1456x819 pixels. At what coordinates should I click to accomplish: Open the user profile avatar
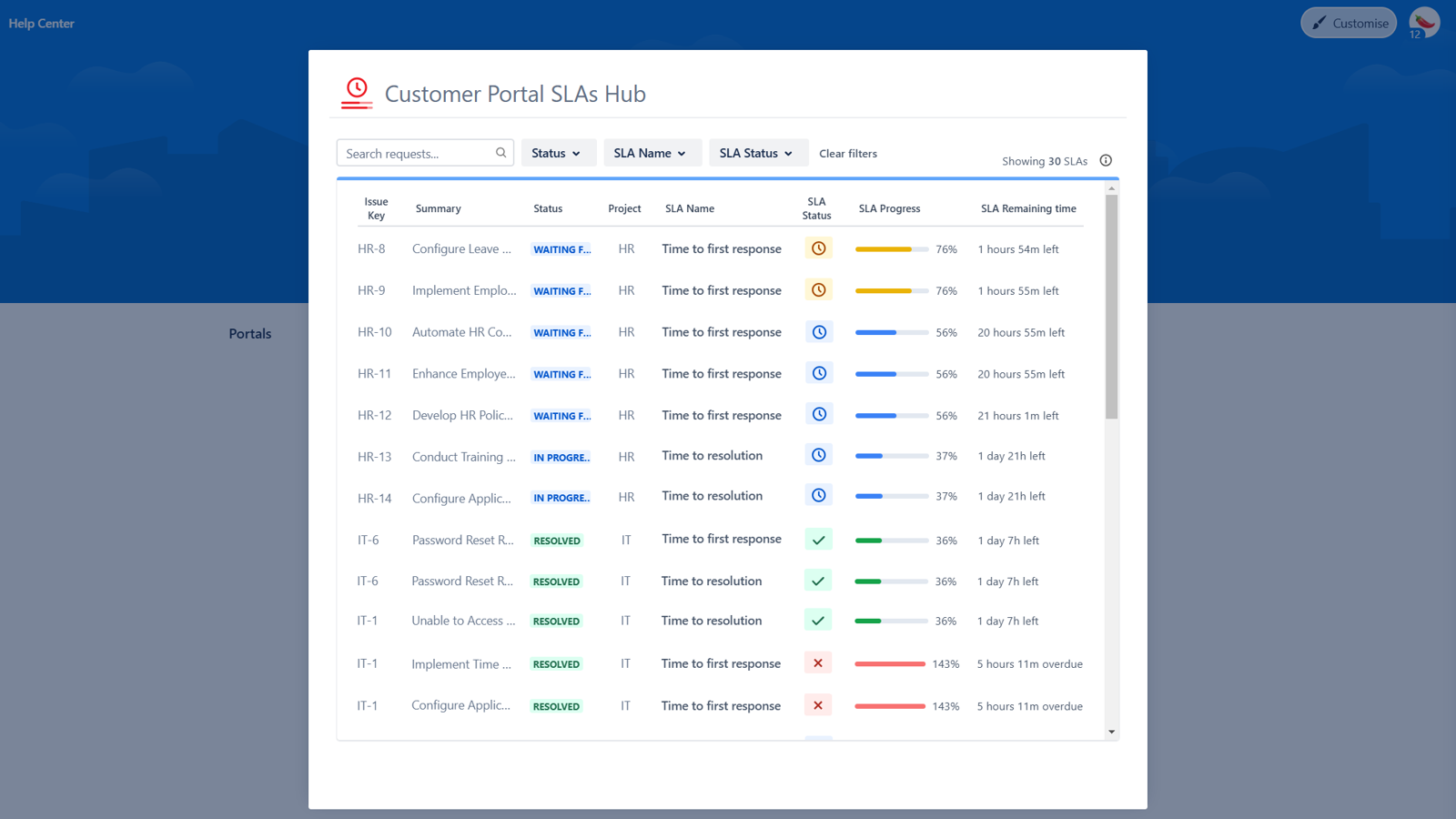pyautogui.click(x=1424, y=22)
